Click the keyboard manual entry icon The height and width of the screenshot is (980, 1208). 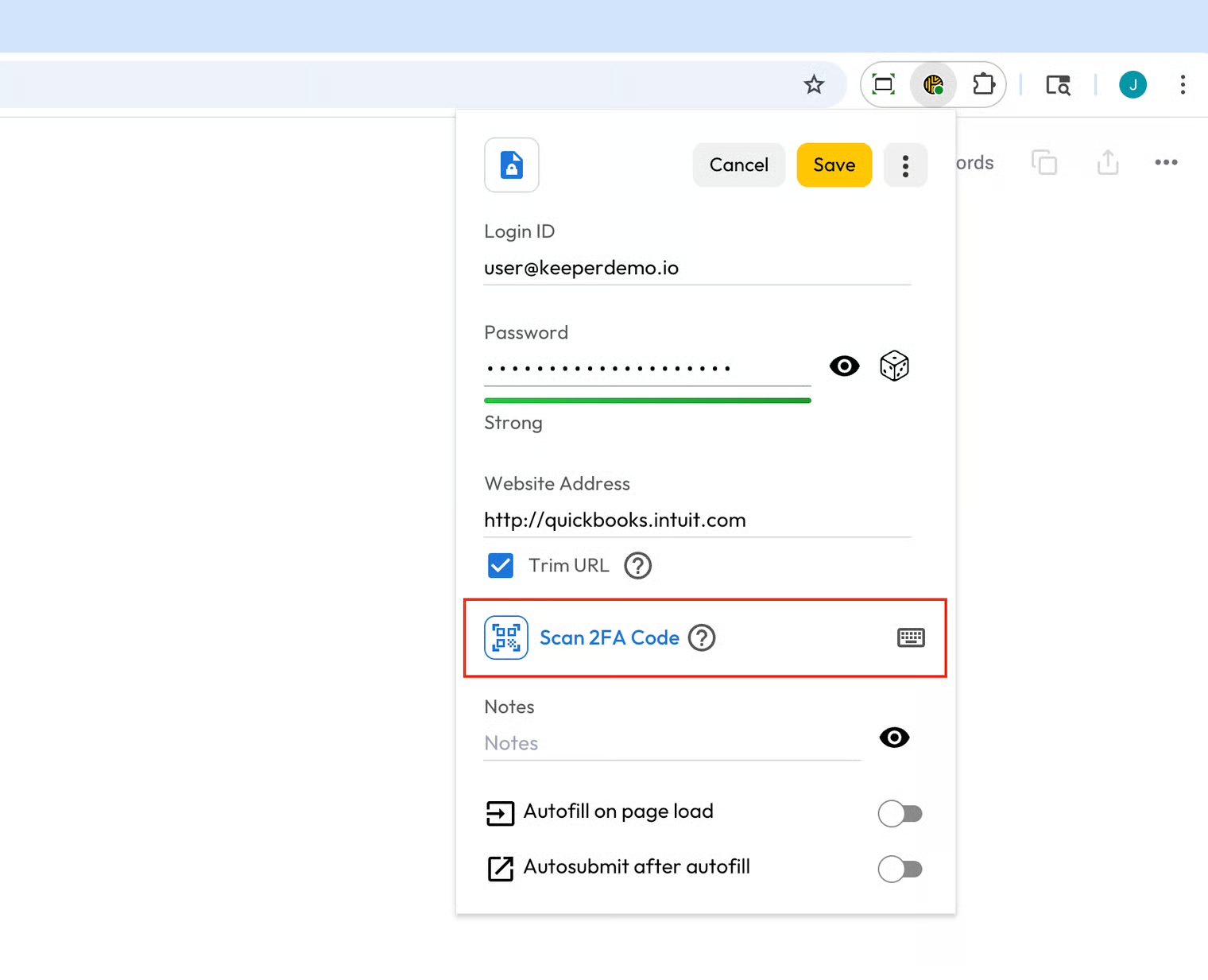point(911,637)
